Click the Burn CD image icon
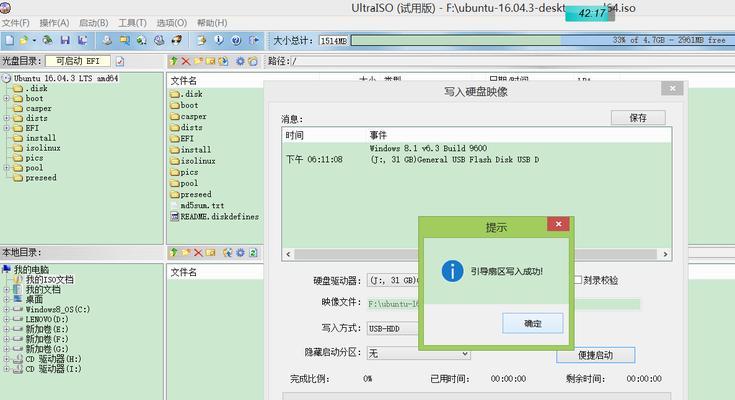The width and height of the screenshot is (735, 400). (177, 40)
